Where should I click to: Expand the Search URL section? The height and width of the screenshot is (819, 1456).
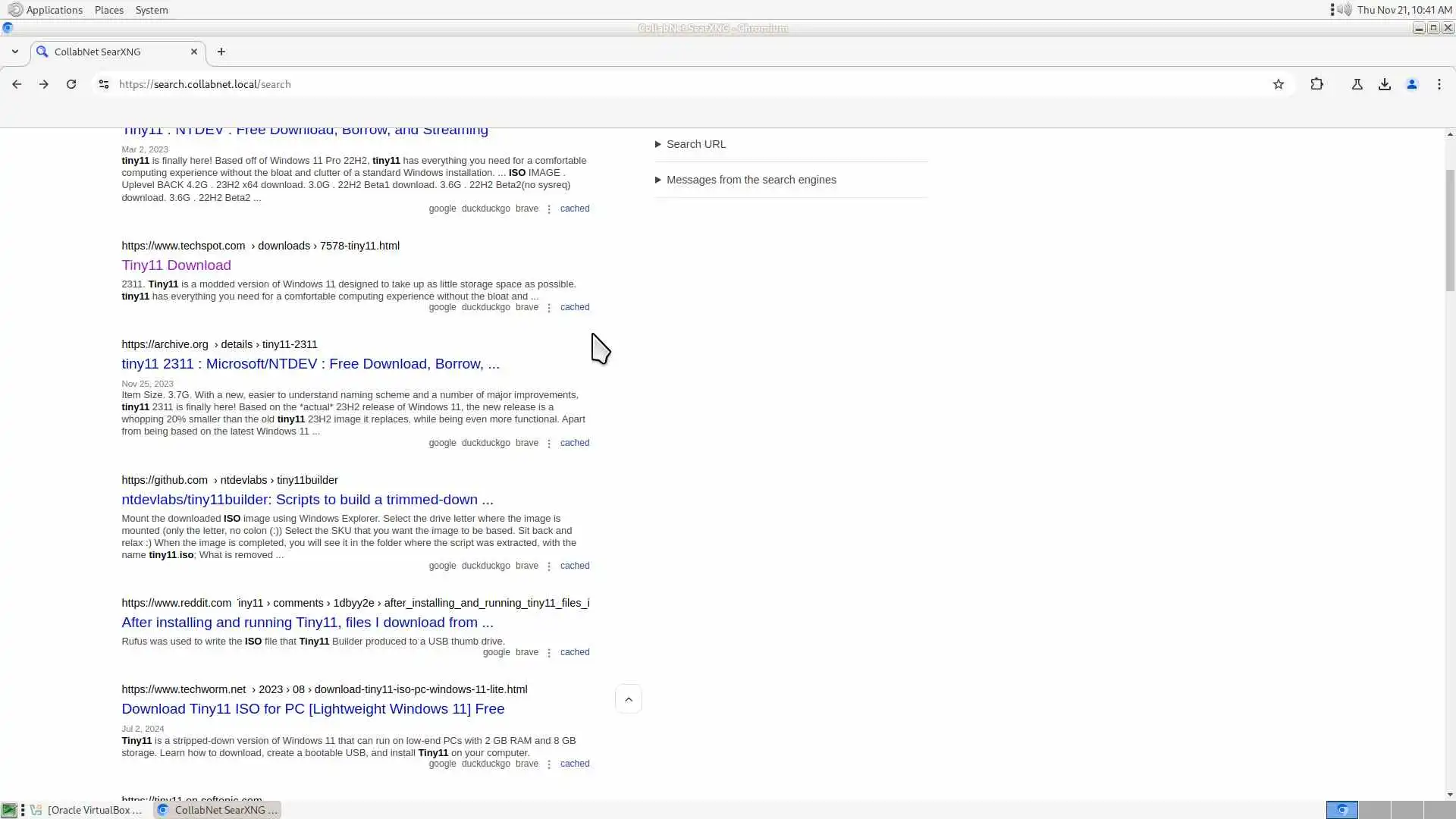[695, 144]
